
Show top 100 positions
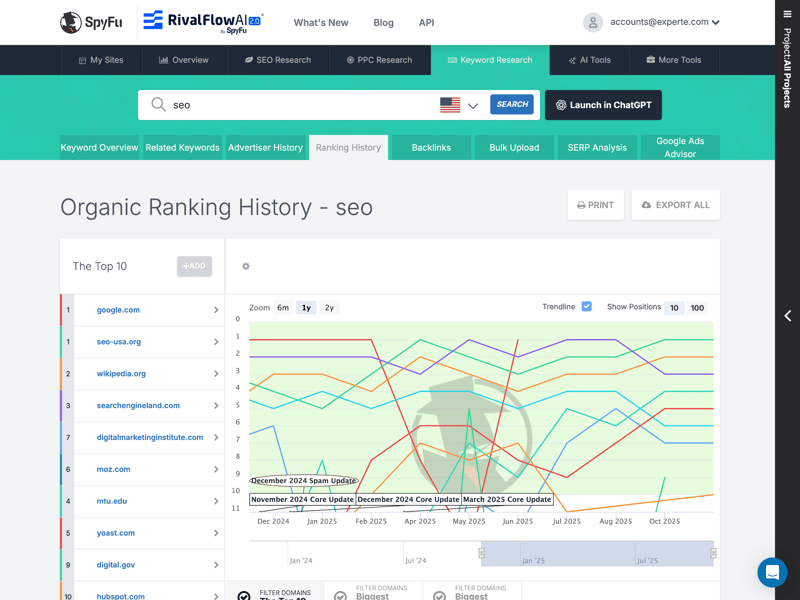coord(697,308)
